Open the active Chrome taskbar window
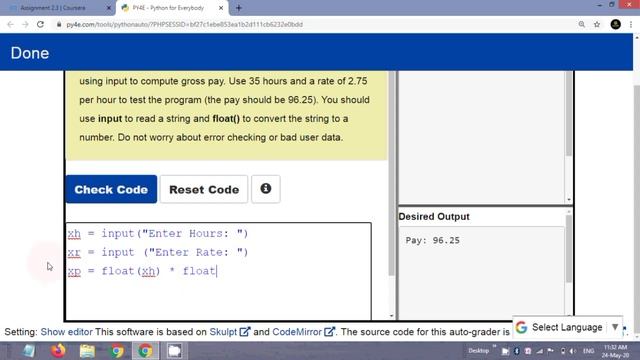Image resolution: width=640 pixels, height=360 pixels. [145, 351]
